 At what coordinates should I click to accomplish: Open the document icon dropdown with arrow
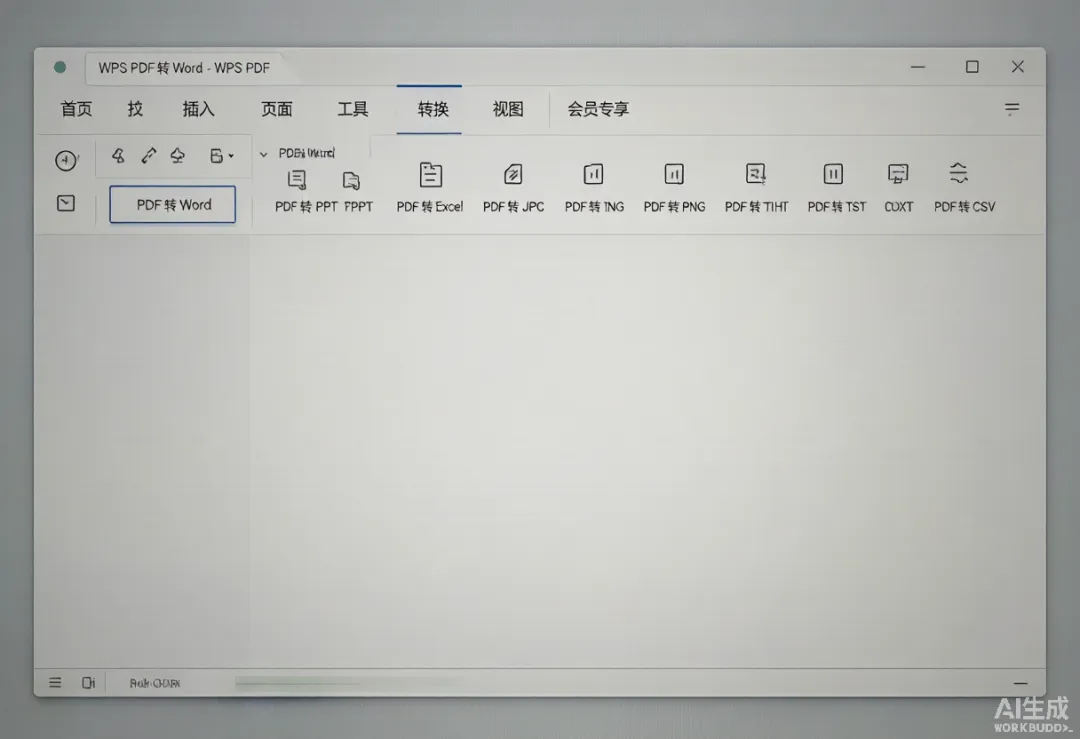[x=221, y=156]
